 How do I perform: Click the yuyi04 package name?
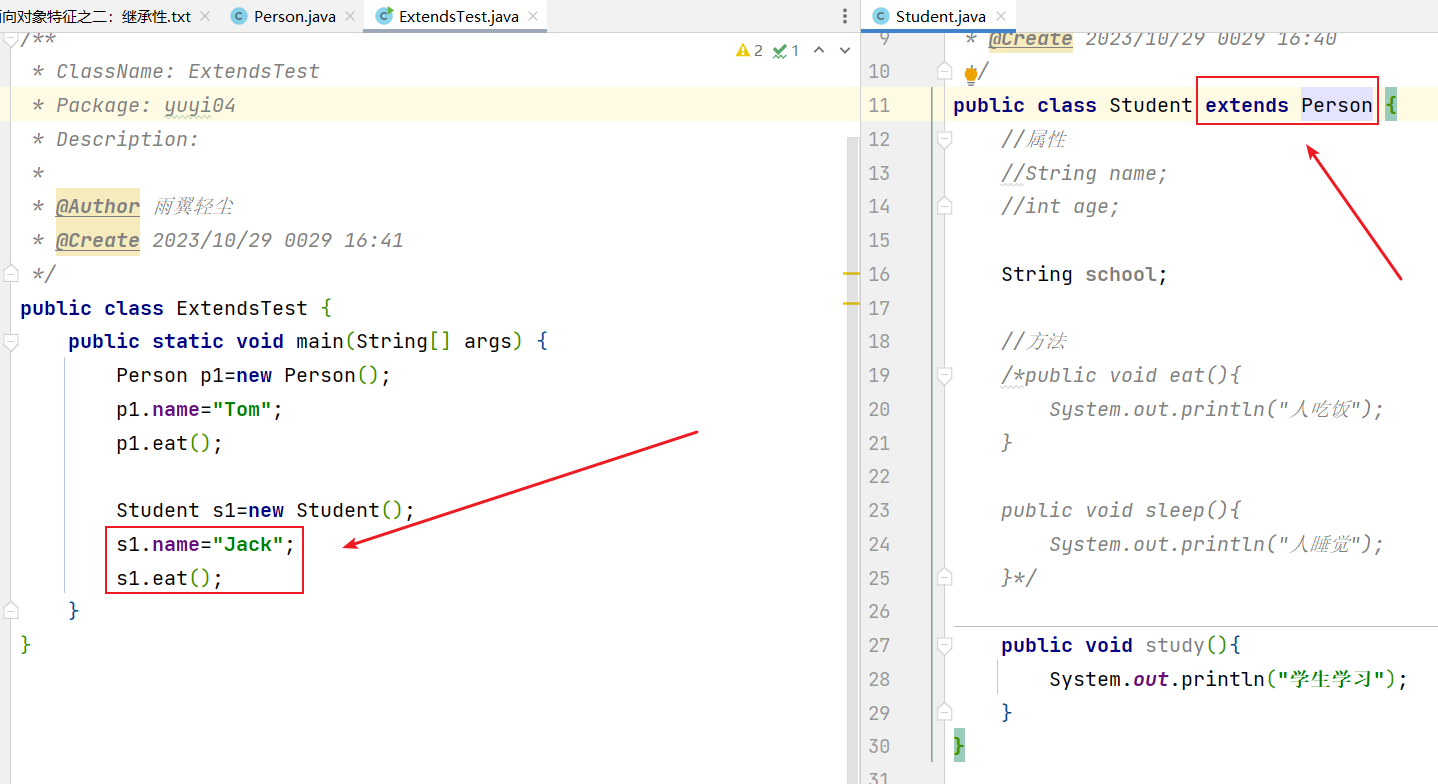point(200,105)
